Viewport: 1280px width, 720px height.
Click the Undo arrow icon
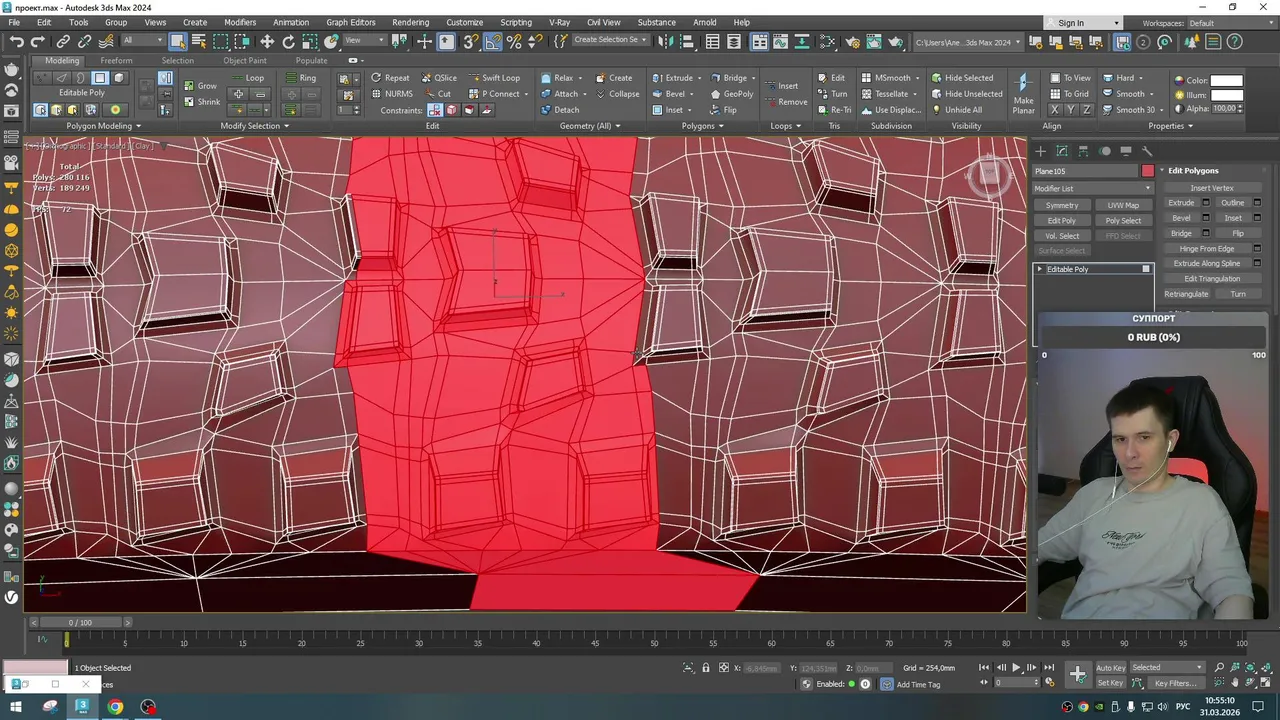[x=17, y=41]
